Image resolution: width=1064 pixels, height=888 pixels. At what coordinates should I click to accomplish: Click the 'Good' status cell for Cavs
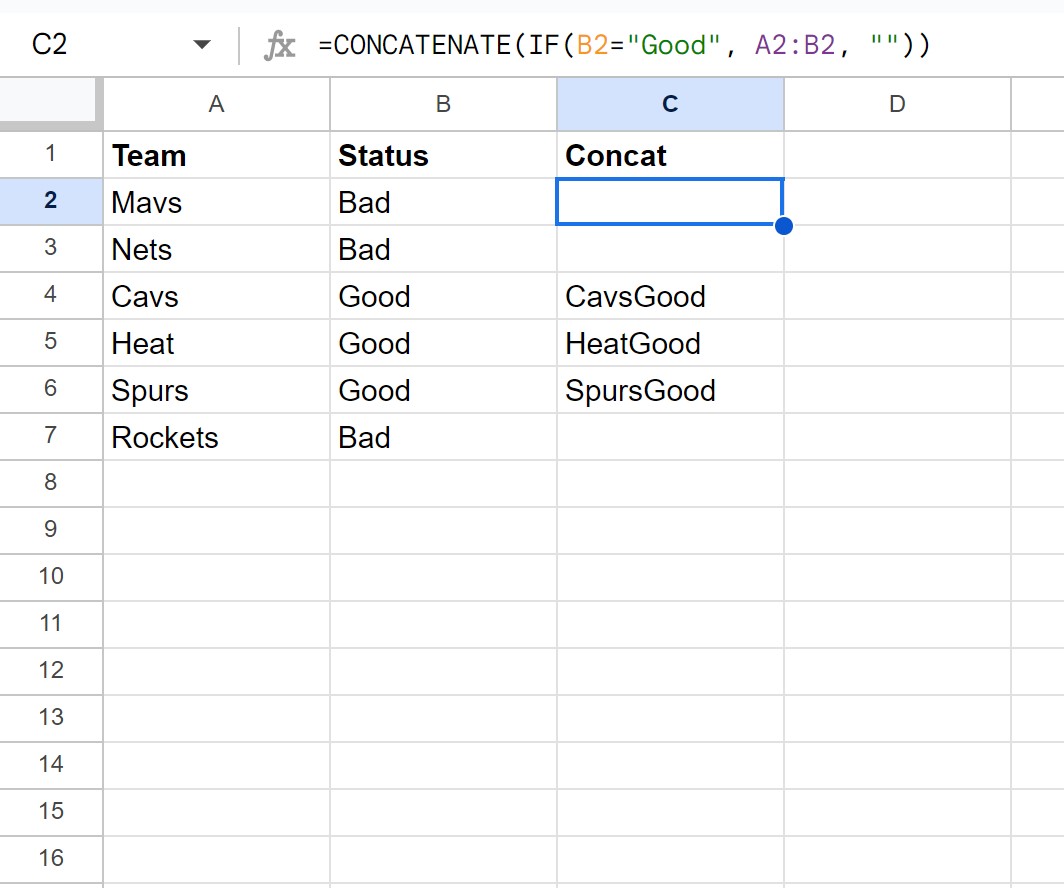tap(443, 296)
